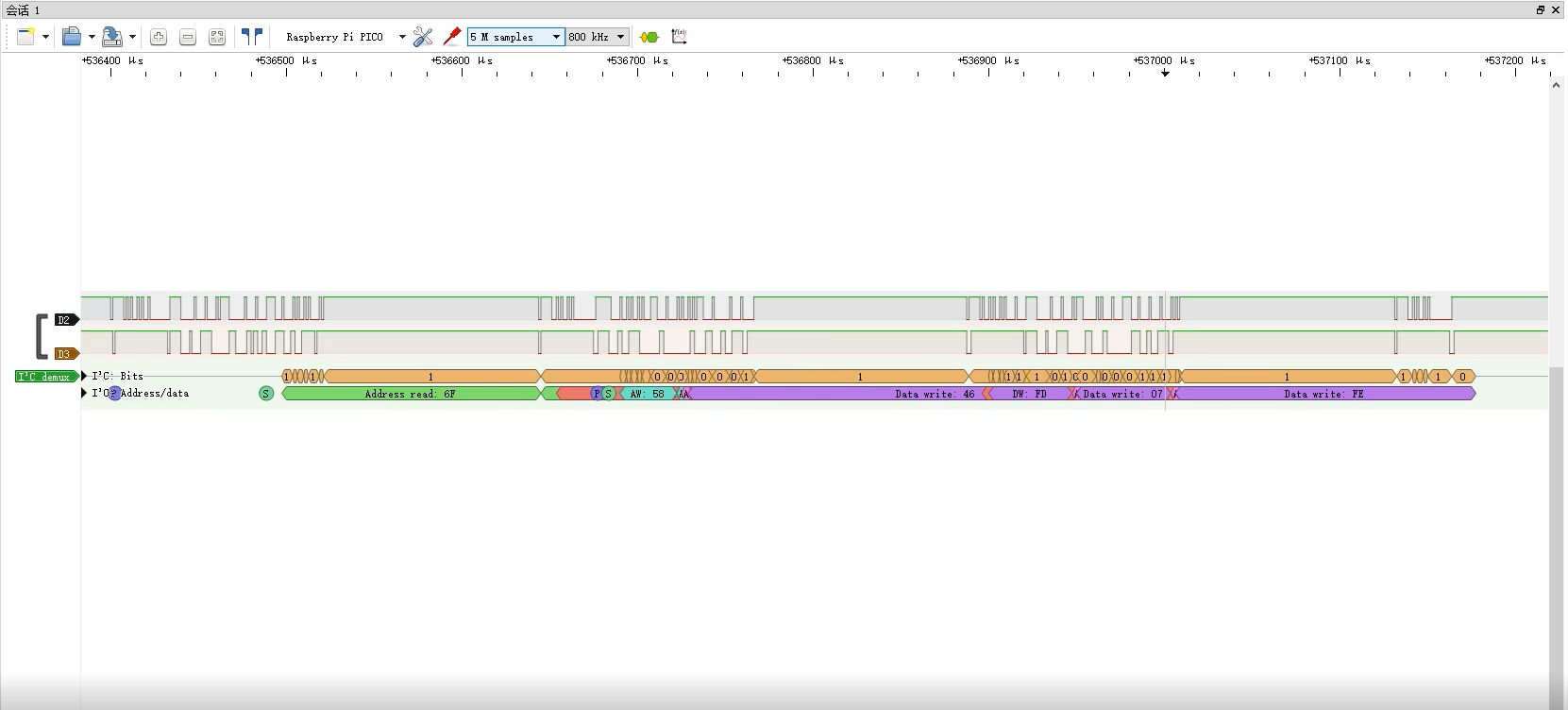This screenshot has height=710, width=1568.
Task: Open device configuration wrench-screwdriver icon
Action: 423,37
